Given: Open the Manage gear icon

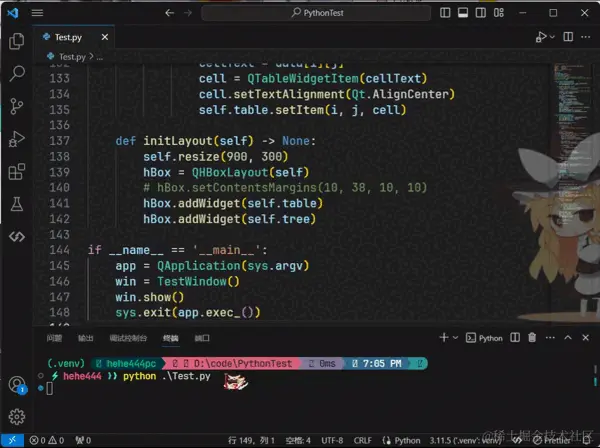Looking at the screenshot, I should (17, 417).
